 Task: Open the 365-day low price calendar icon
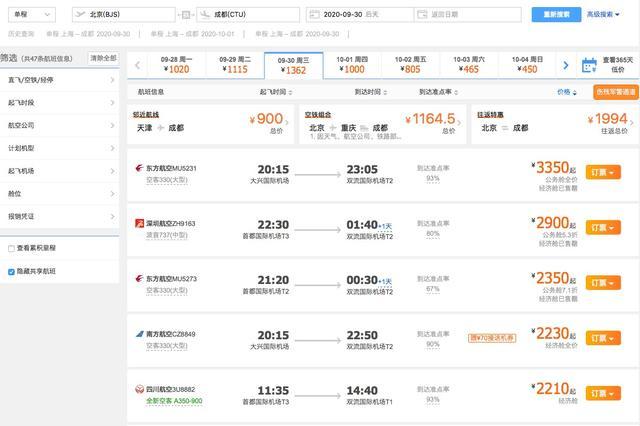coord(589,65)
